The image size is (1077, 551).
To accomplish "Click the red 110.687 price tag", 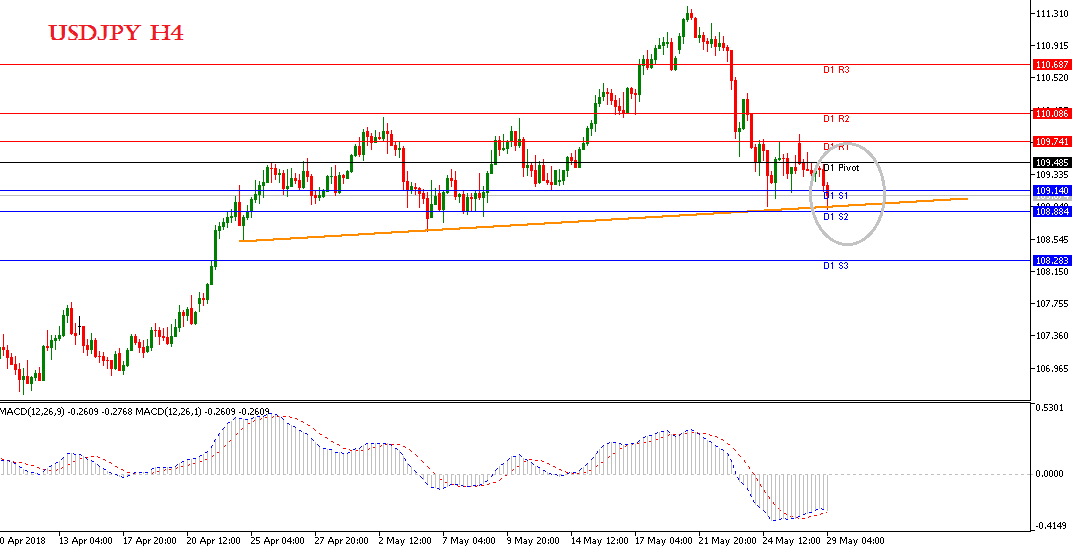I will [x=1051, y=65].
